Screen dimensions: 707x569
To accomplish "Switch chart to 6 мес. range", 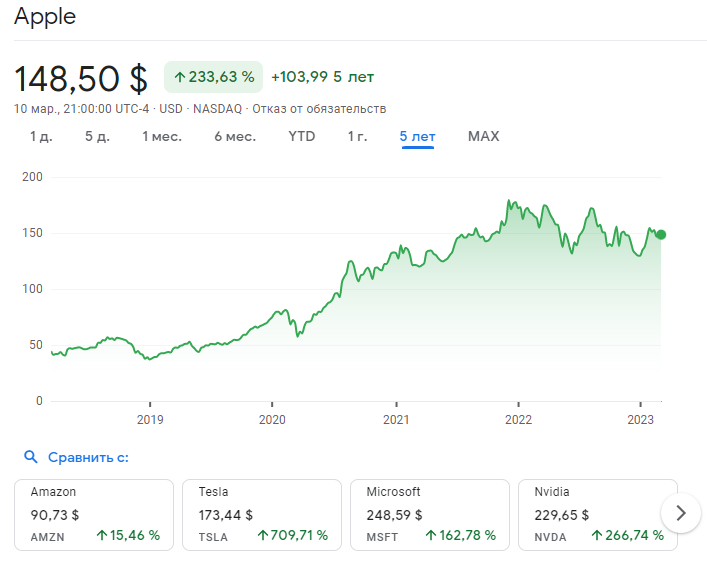I will tap(235, 136).
